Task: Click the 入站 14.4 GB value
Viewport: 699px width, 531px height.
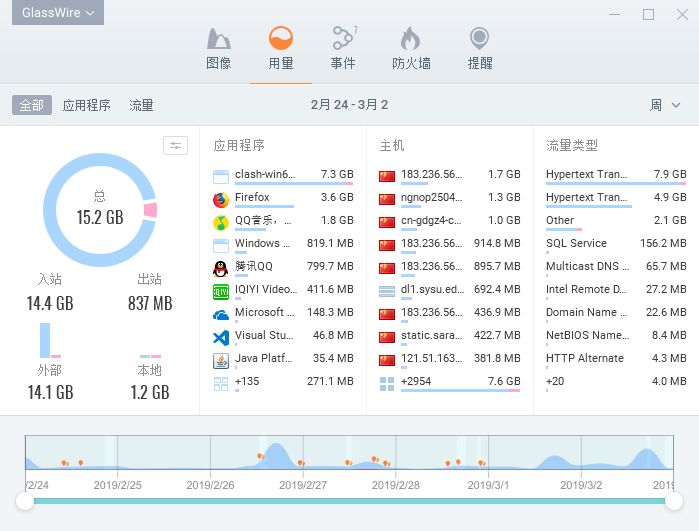Action: pyautogui.click(x=50, y=303)
